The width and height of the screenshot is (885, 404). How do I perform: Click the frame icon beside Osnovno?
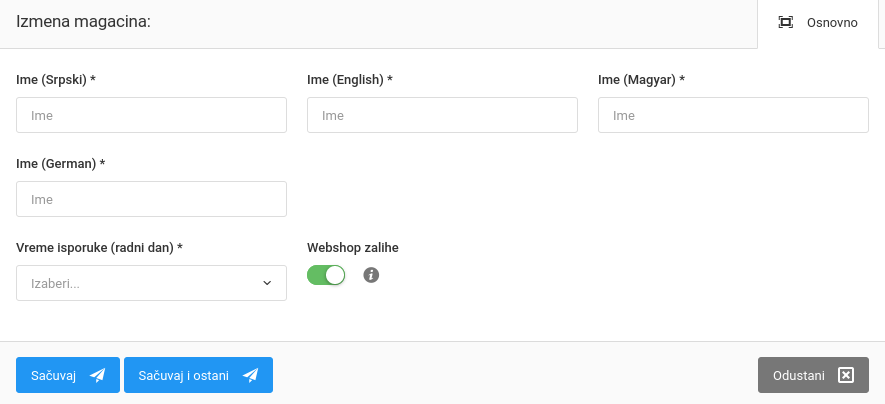[786, 22]
